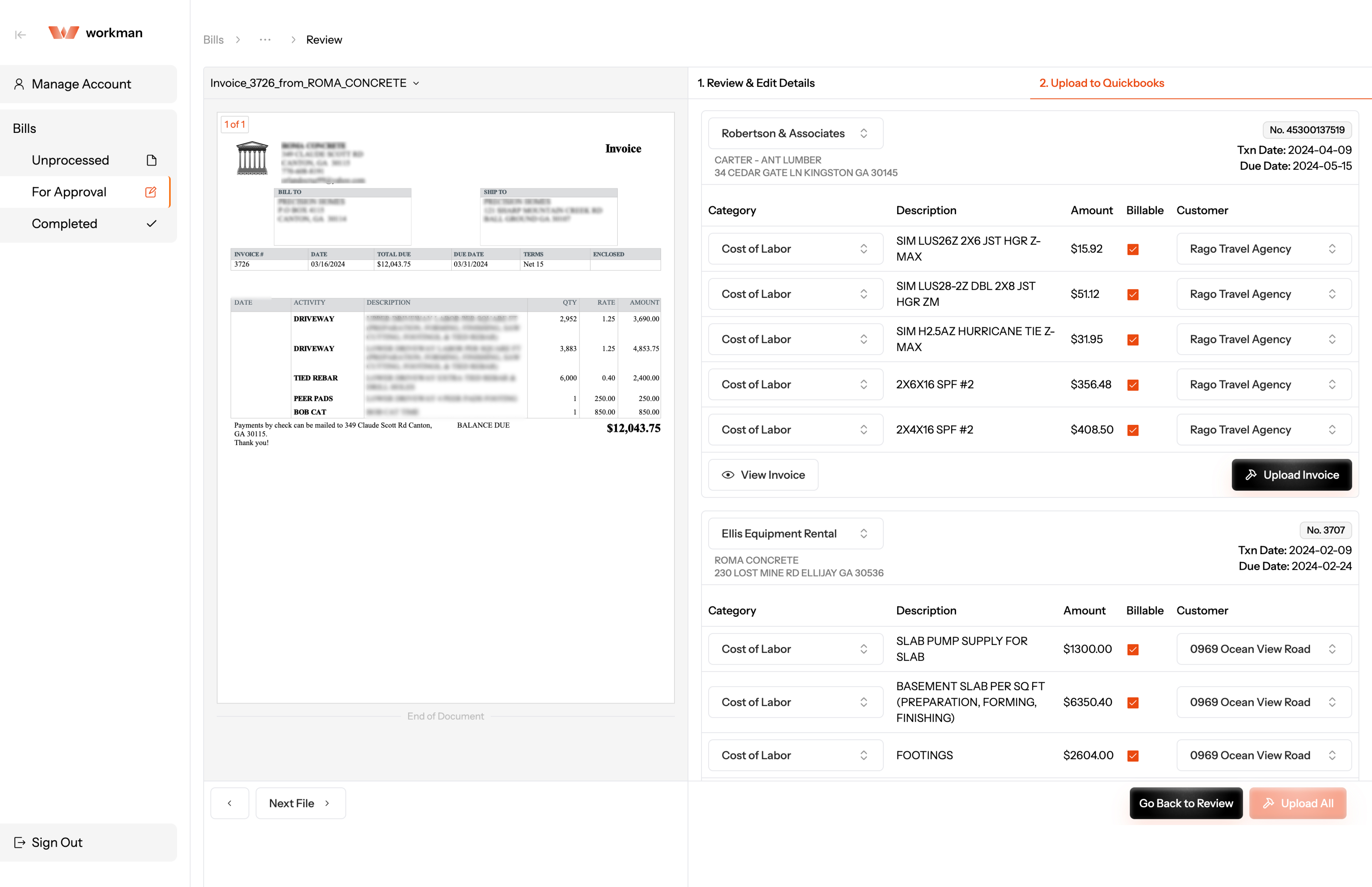
Task: Open category dropdown for SIM LUS28-2Z row
Action: (796, 294)
